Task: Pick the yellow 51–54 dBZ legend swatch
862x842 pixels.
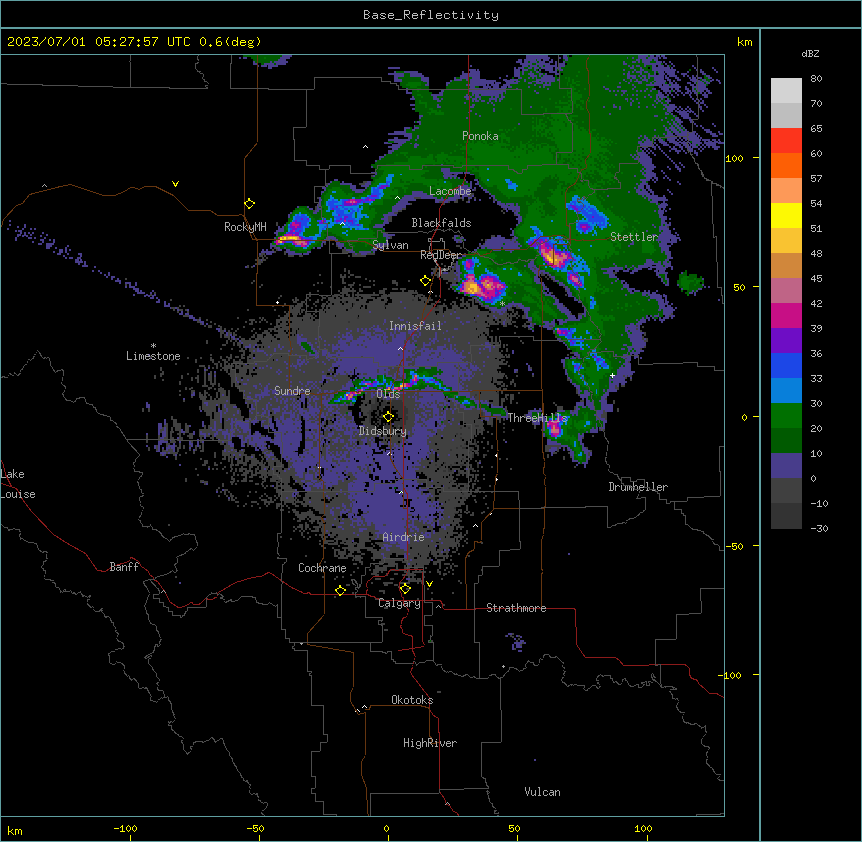Action: pyautogui.click(x=786, y=215)
